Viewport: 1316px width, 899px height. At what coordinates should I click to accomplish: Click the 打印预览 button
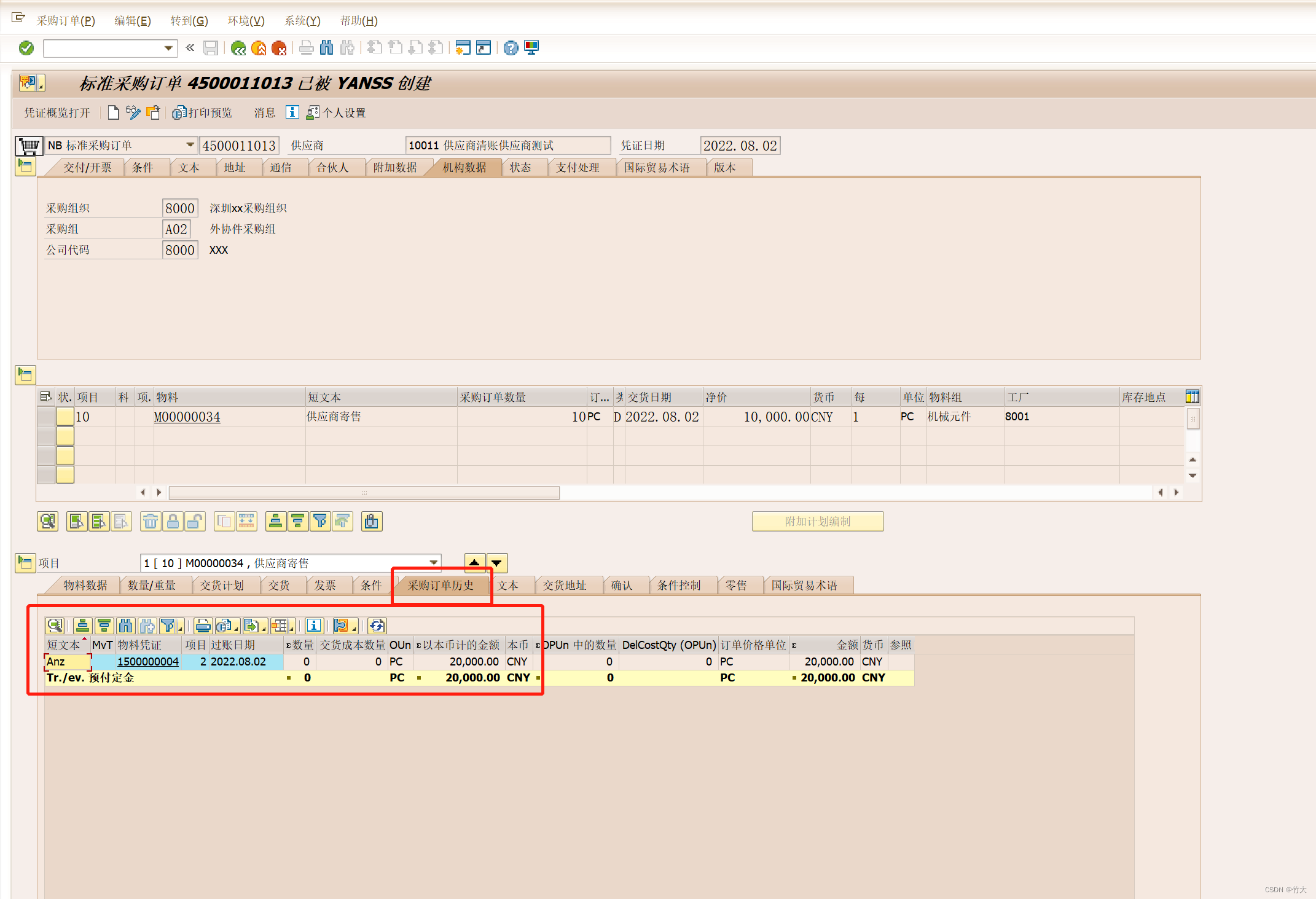click(x=203, y=112)
